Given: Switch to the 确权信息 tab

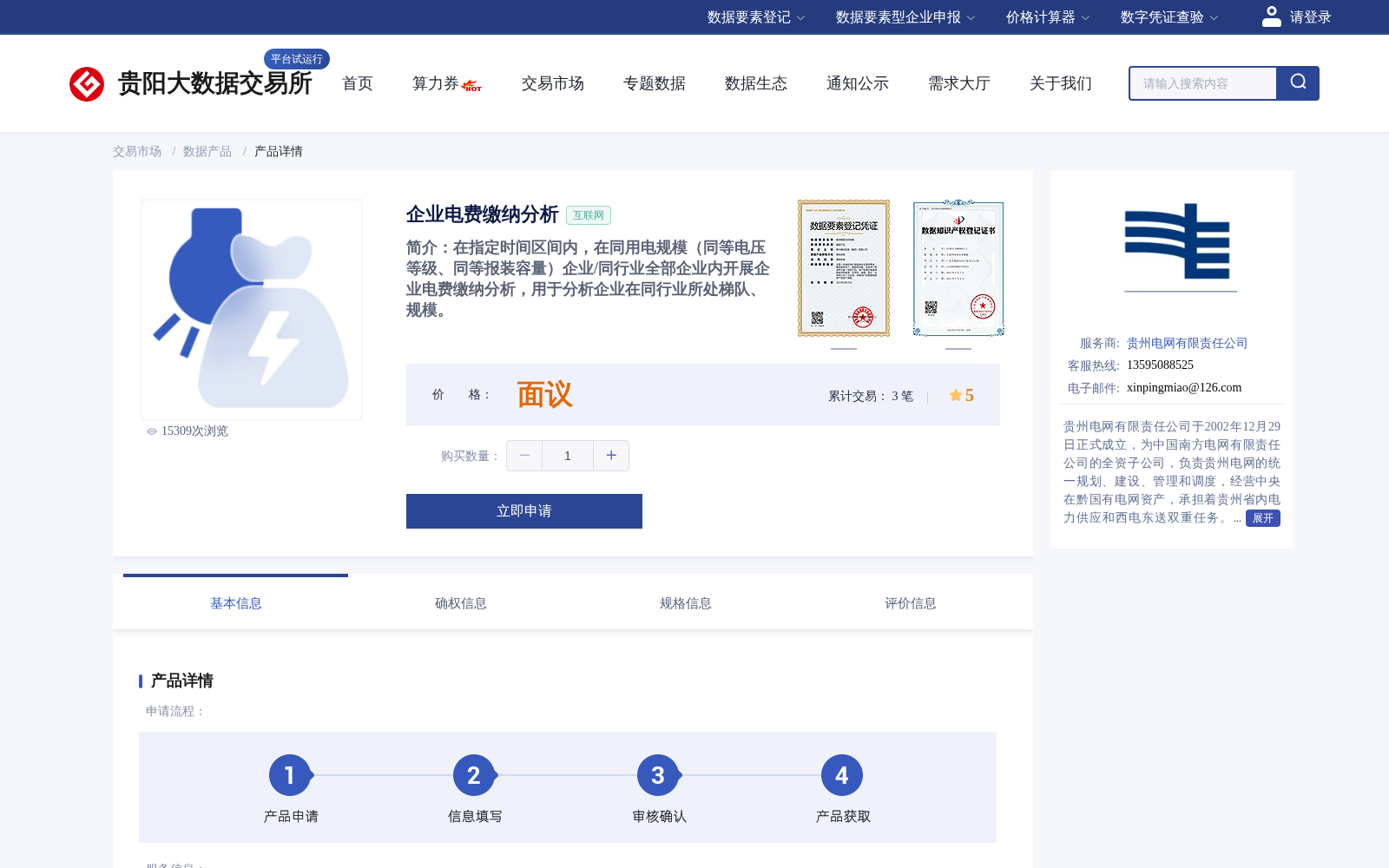Looking at the screenshot, I should click(461, 603).
